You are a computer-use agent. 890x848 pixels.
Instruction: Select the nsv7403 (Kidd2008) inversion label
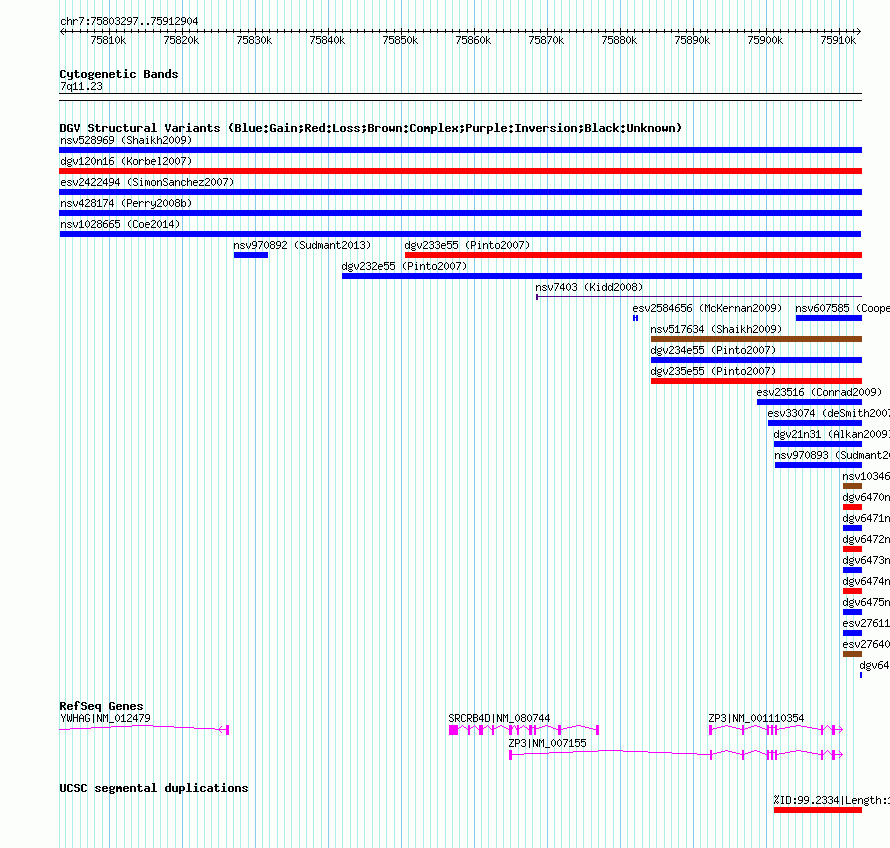point(589,287)
